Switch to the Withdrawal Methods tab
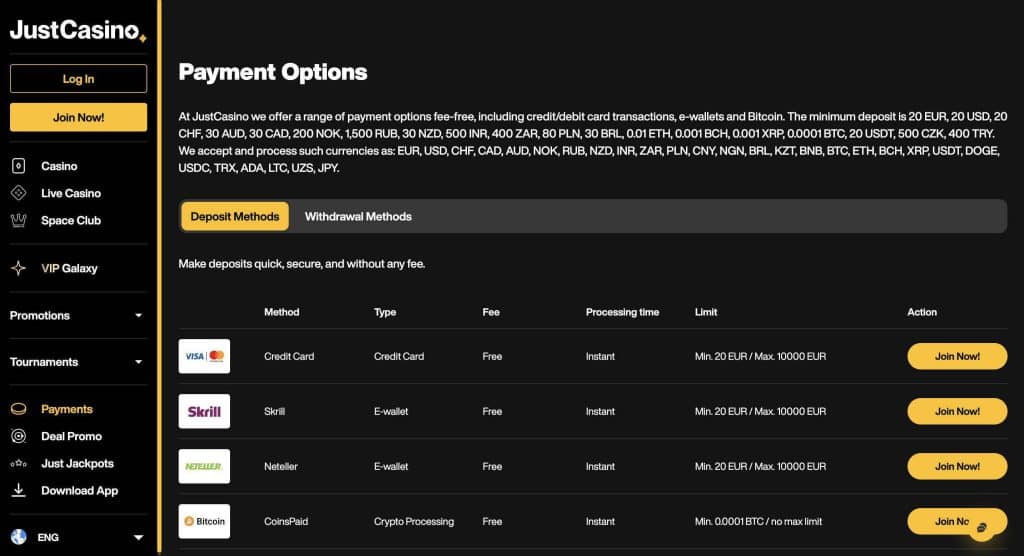Image resolution: width=1024 pixels, height=556 pixels. (x=358, y=216)
